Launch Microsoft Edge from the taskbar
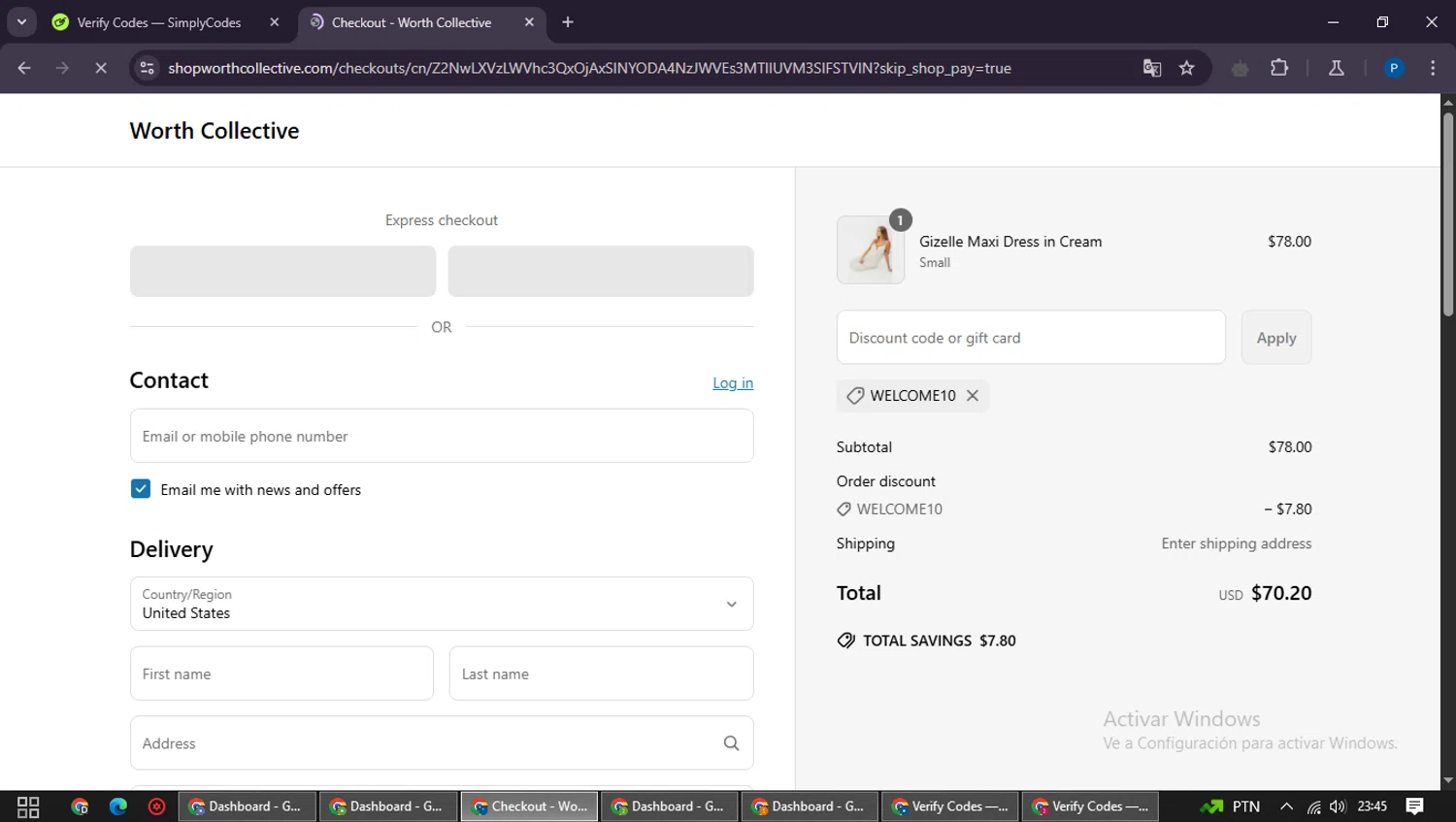Image resolution: width=1456 pixels, height=822 pixels. (118, 806)
